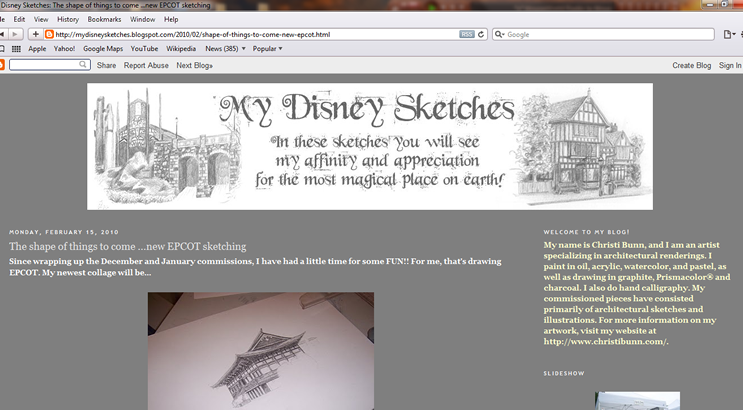743x410 pixels.
Task: Open YouTube bookmark
Action: pyautogui.click(x=145, y=48)
